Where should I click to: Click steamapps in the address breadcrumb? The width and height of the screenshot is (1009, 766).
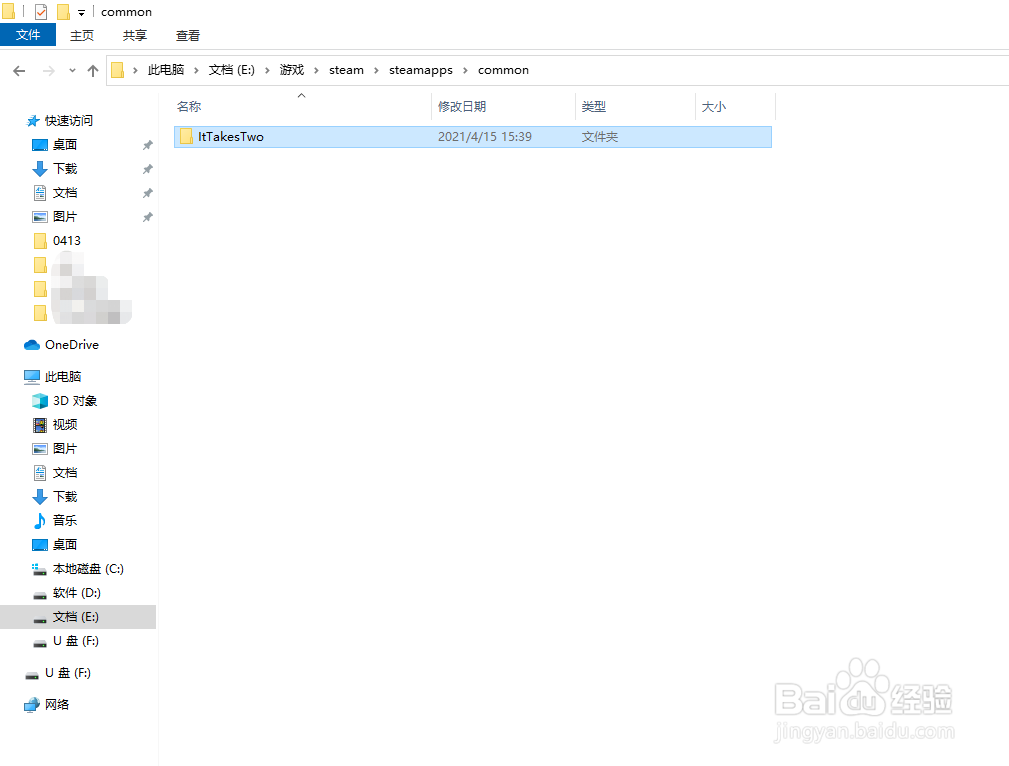pos(421,70)
